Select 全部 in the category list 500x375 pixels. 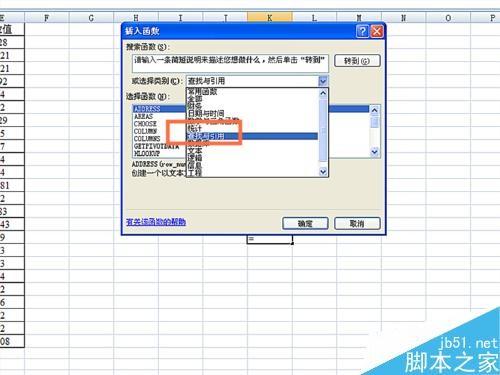pos(195,99)
